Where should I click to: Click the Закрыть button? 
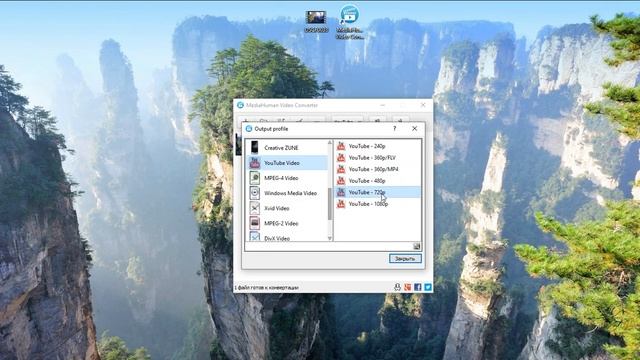click(405, 258)
